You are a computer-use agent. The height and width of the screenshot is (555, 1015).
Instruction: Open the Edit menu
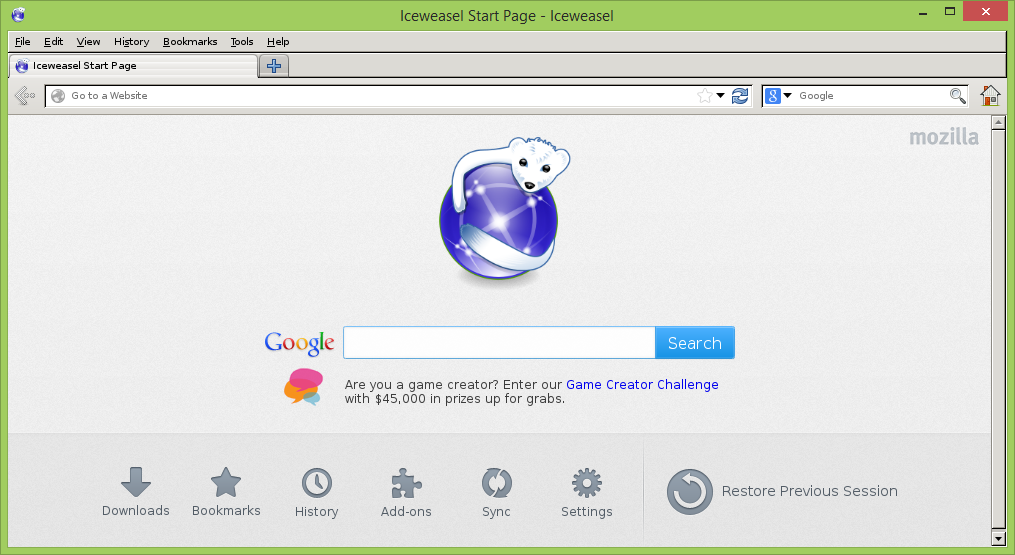(53, 41)
